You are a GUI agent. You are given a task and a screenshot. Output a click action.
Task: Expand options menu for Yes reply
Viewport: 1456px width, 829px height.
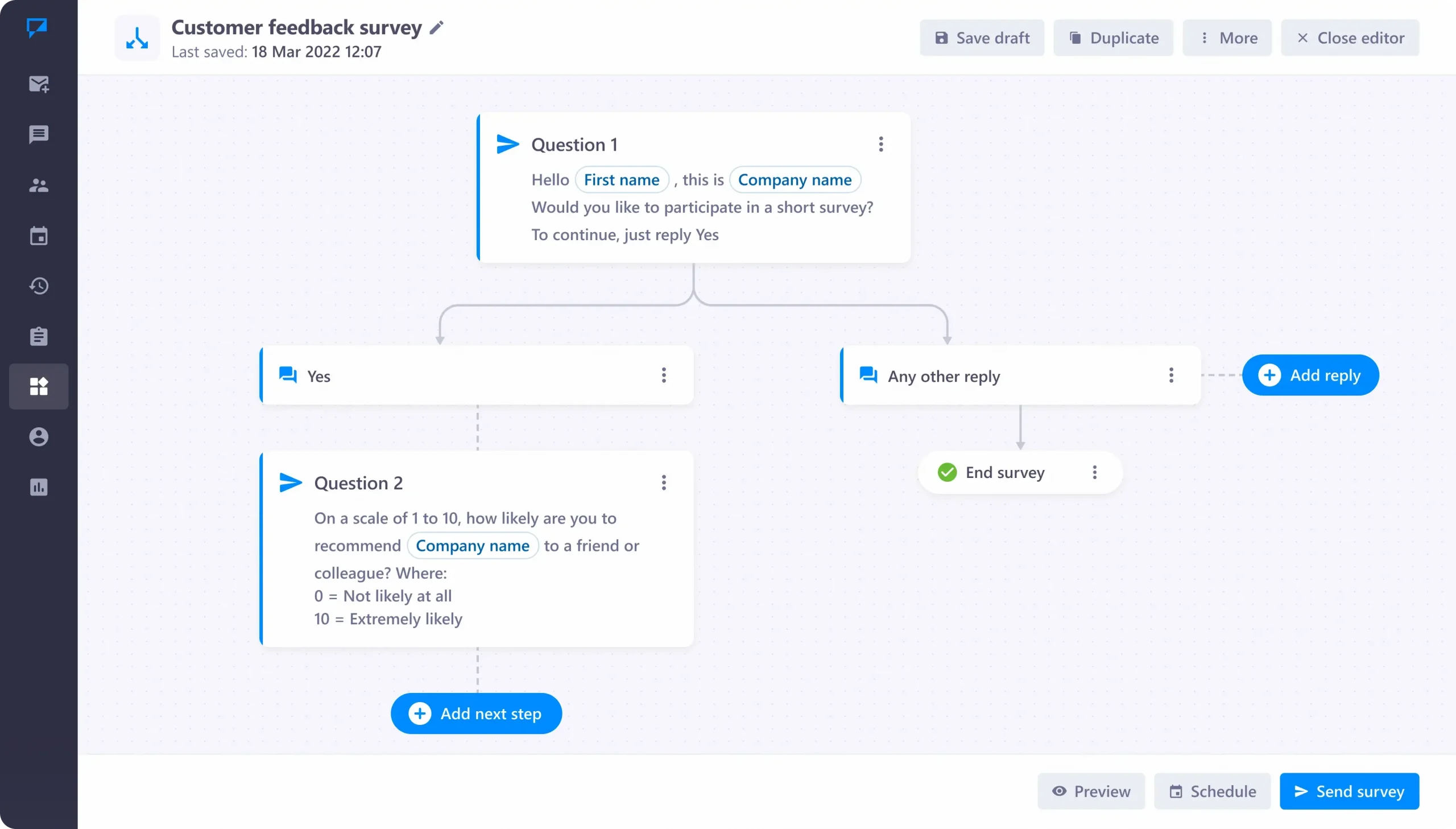pyautogui.click(x=663, y=375)
